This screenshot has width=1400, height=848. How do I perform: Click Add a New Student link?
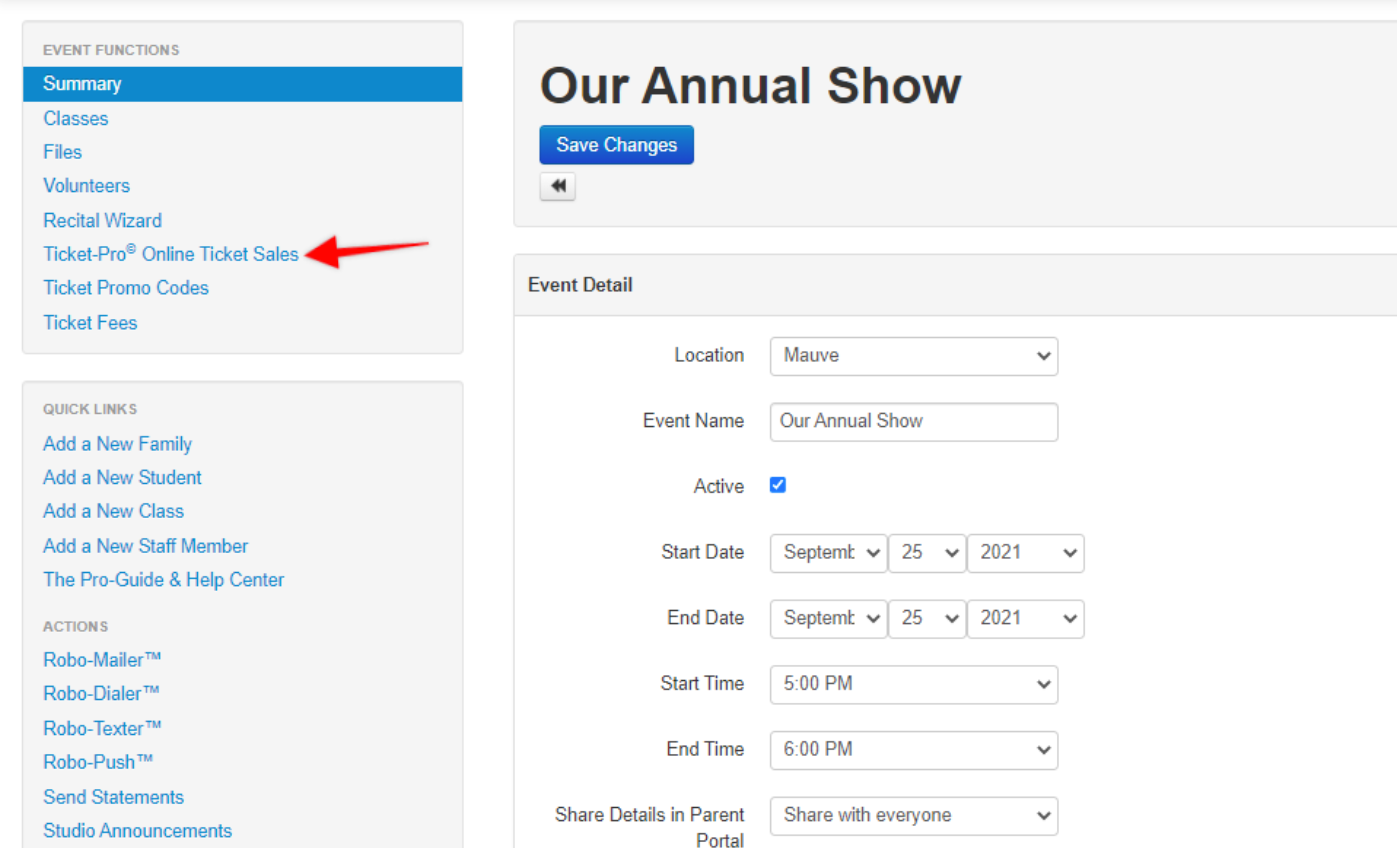(122, 478)
